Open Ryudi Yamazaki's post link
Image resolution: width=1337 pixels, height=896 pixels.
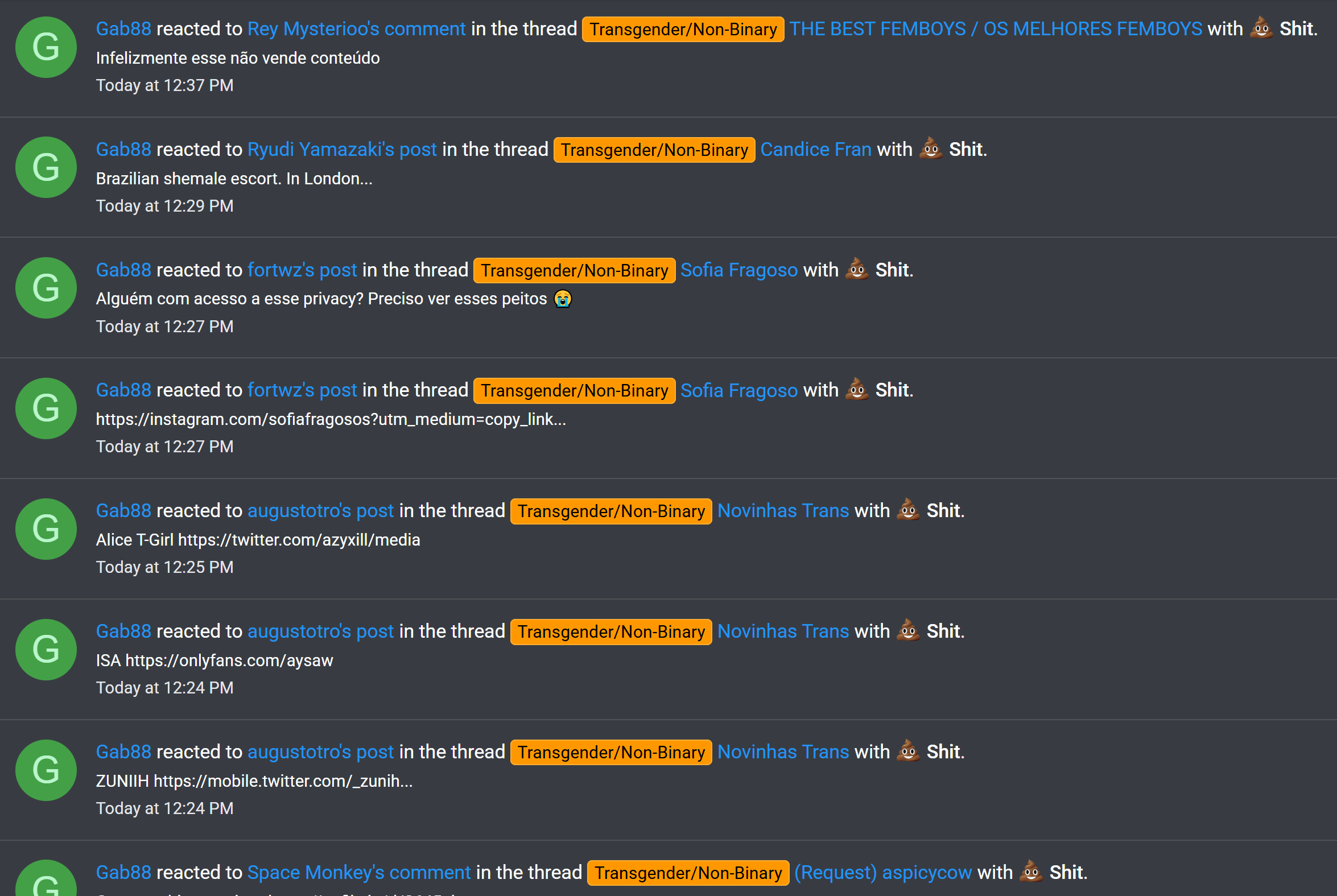pyautogui.click(x=342, y=149)
